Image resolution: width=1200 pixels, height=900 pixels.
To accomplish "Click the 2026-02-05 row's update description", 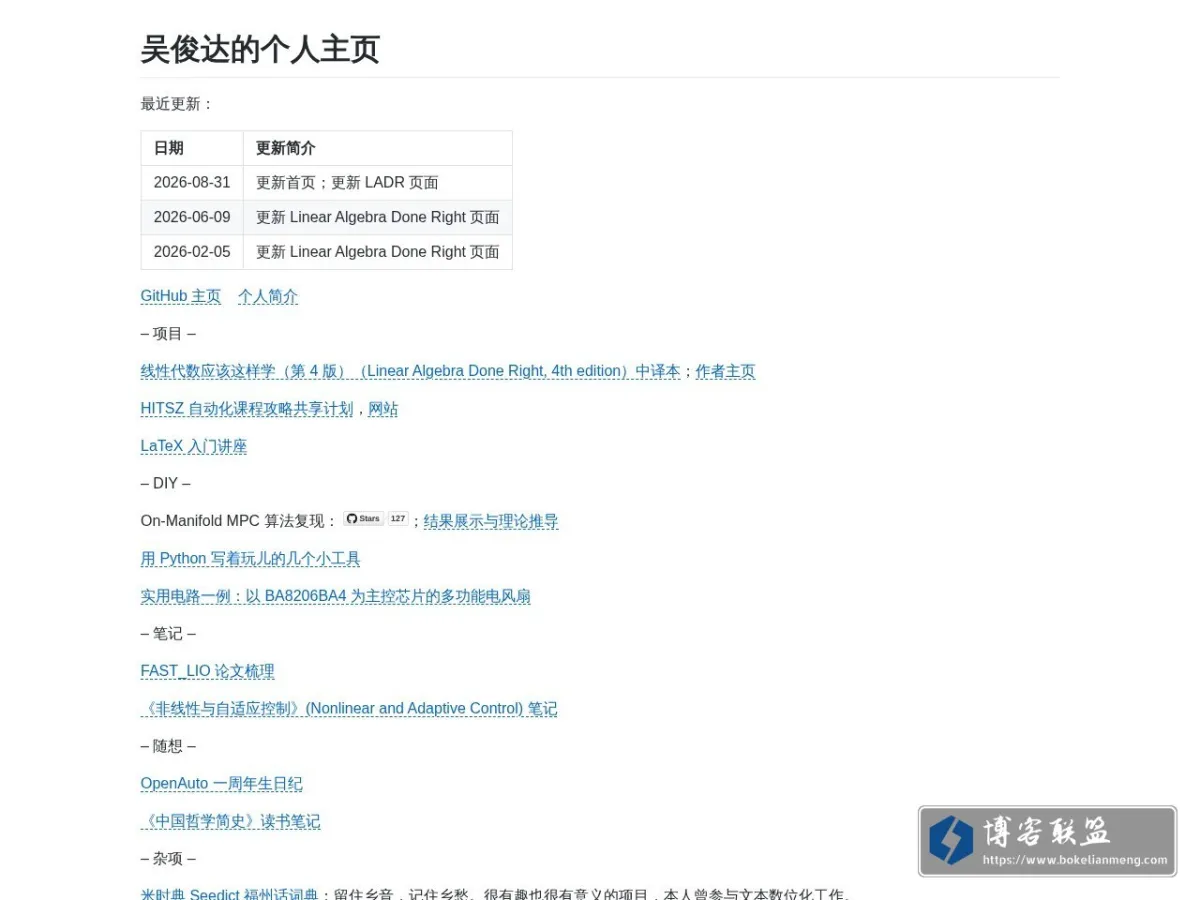I will point(378,252).
